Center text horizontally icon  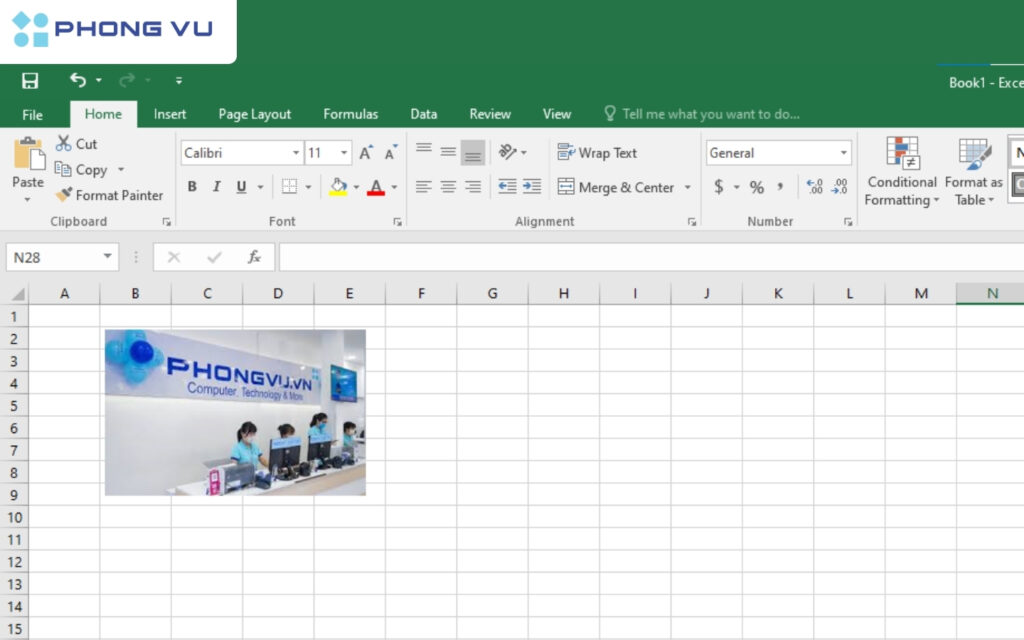point(448,187)
